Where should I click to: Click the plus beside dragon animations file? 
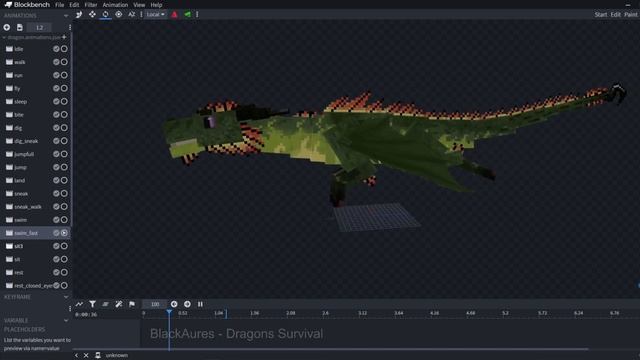click(x=64, y=37)
